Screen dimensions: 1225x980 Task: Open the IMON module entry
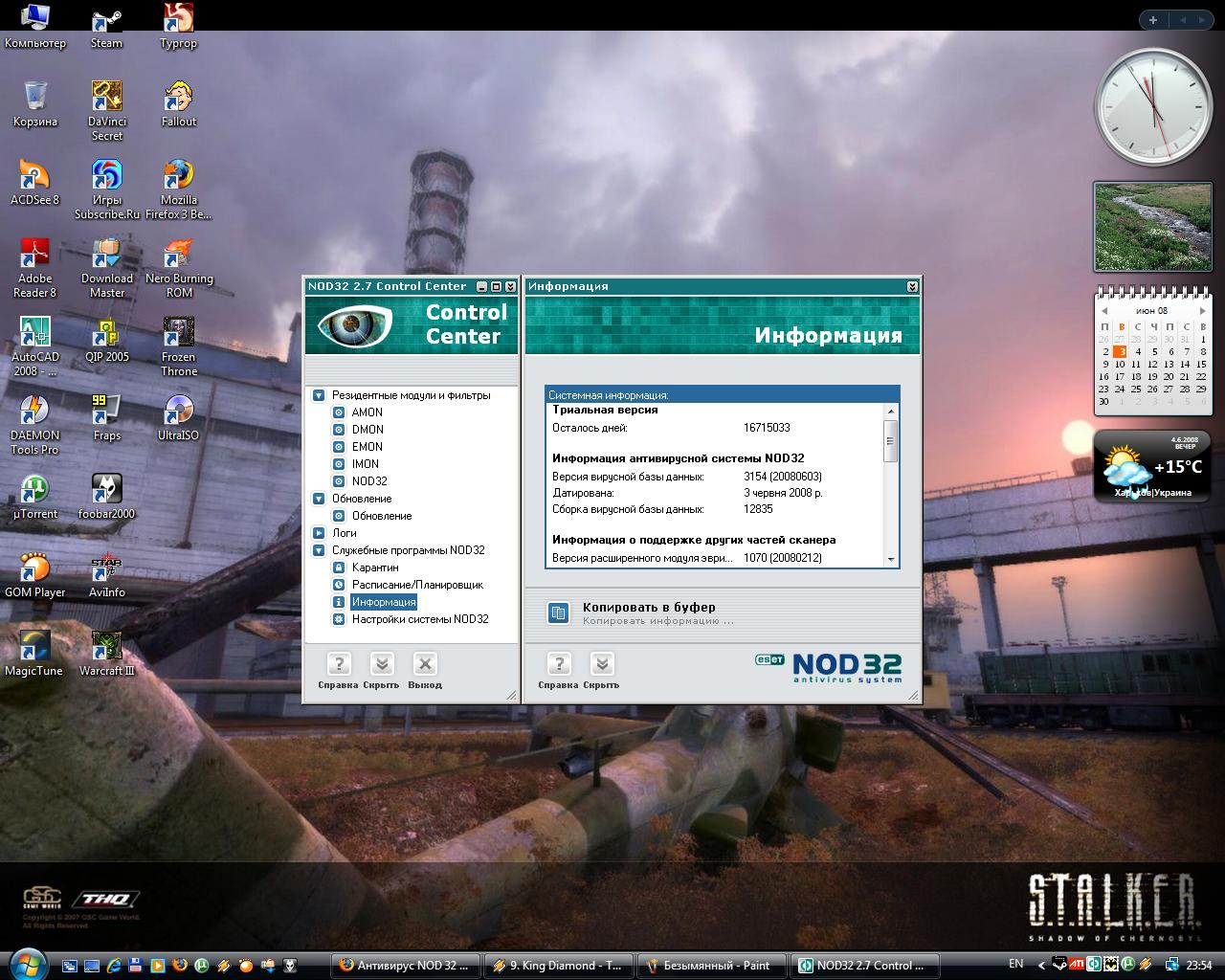pyautogui.click(x=366, y=464)
